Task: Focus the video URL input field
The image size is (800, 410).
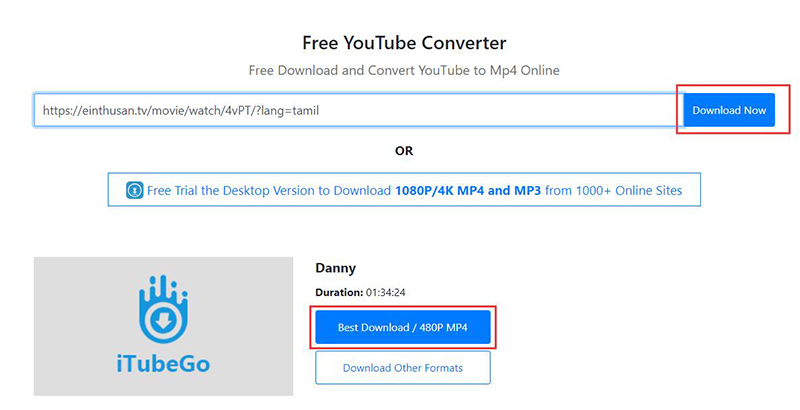Action: 359,110
